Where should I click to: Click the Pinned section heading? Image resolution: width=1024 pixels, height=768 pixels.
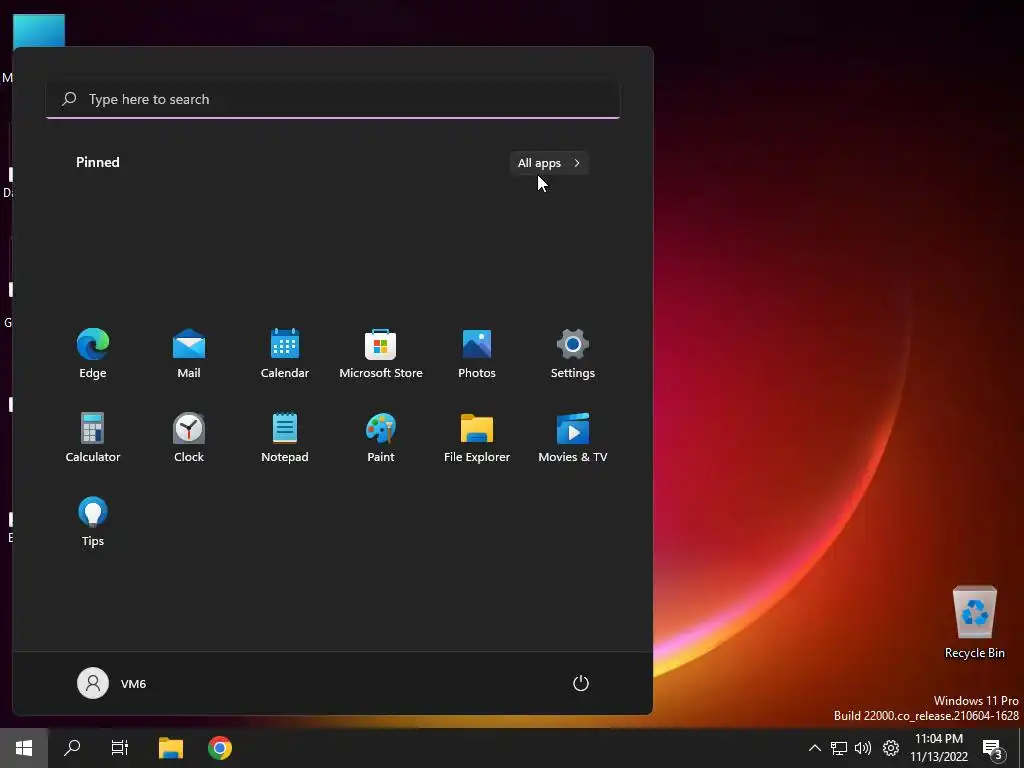coord(97,162)
